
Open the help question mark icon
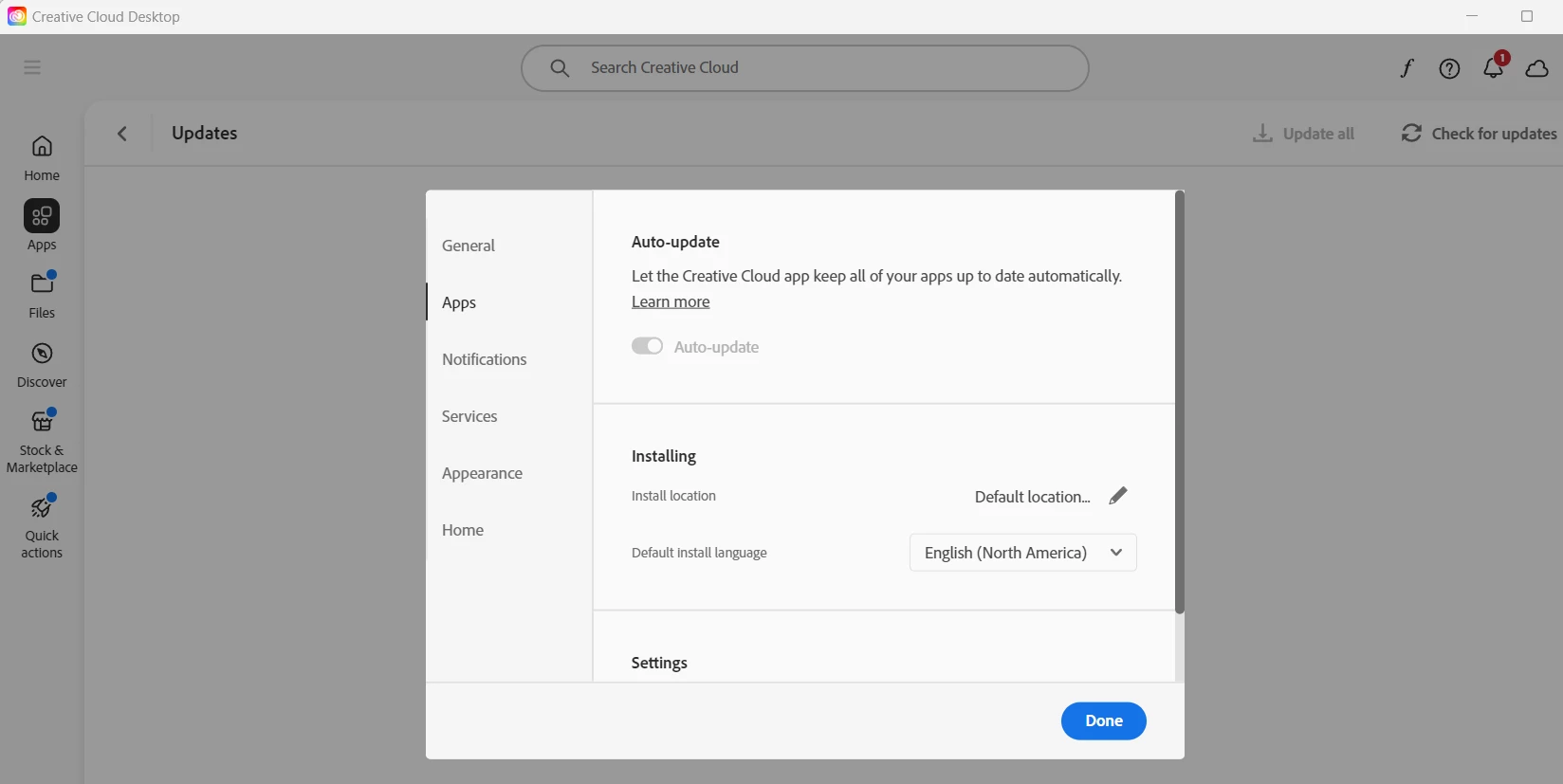[x=1449, y=68]
